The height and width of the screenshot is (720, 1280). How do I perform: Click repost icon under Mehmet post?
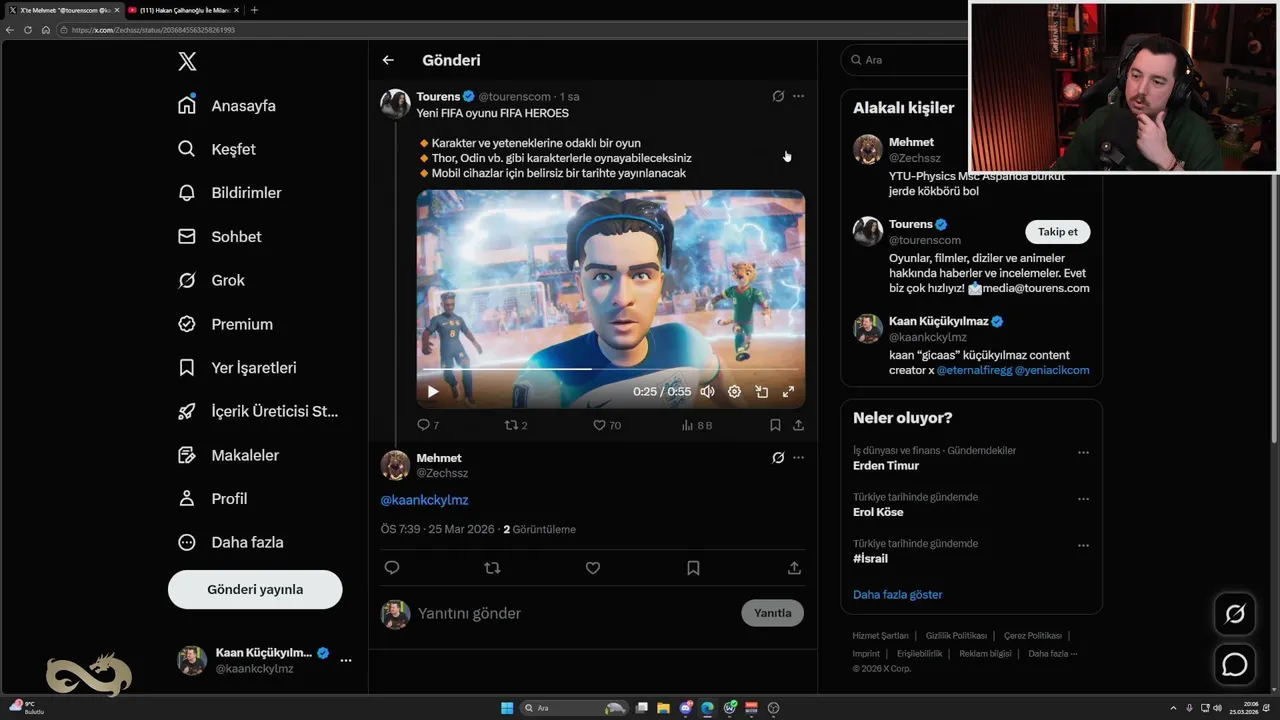point(492,568)
